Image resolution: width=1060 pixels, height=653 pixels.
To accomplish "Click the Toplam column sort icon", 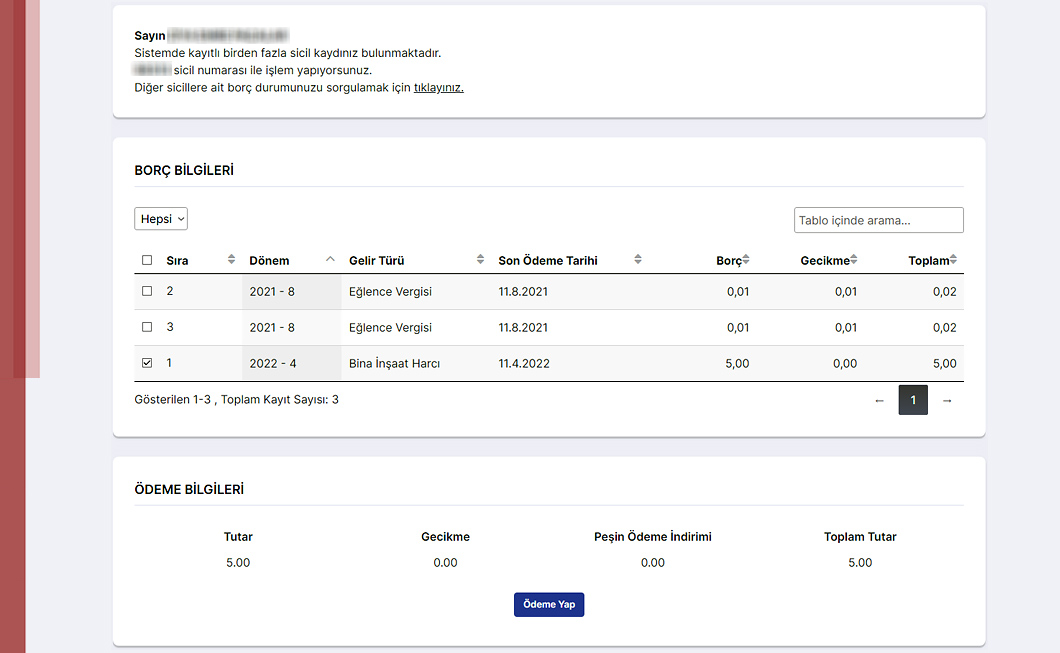I will point(953,260).
